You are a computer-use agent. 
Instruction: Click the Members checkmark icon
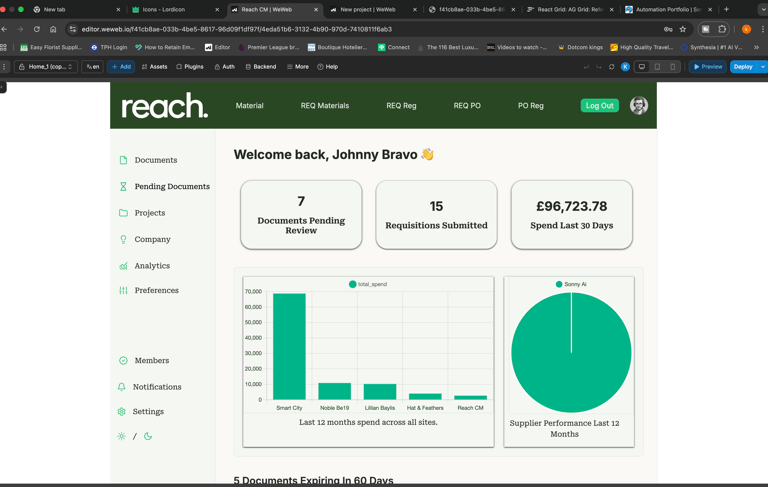(x=123, y=361)
